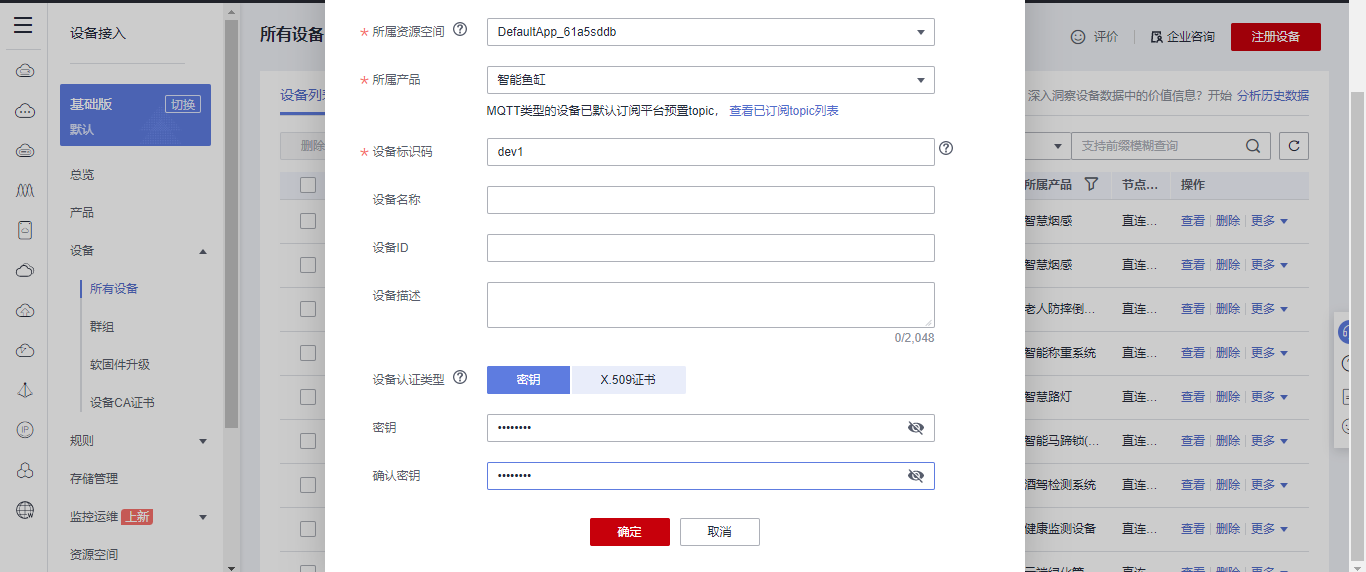Image resolution: width=1366 pixels, height=572 pixels.
Task: Open 总览 in the sidebar
Action: (x=82, y=175)
